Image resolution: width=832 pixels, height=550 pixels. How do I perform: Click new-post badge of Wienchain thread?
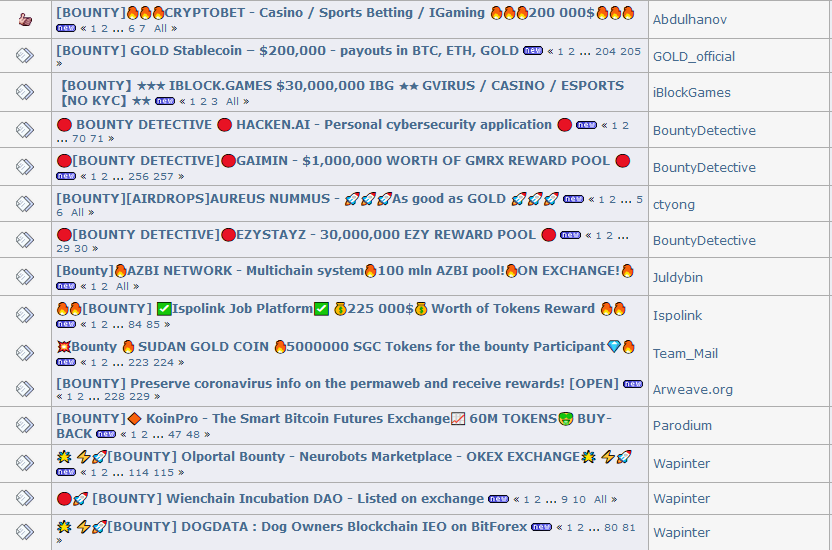pos(498,499)
